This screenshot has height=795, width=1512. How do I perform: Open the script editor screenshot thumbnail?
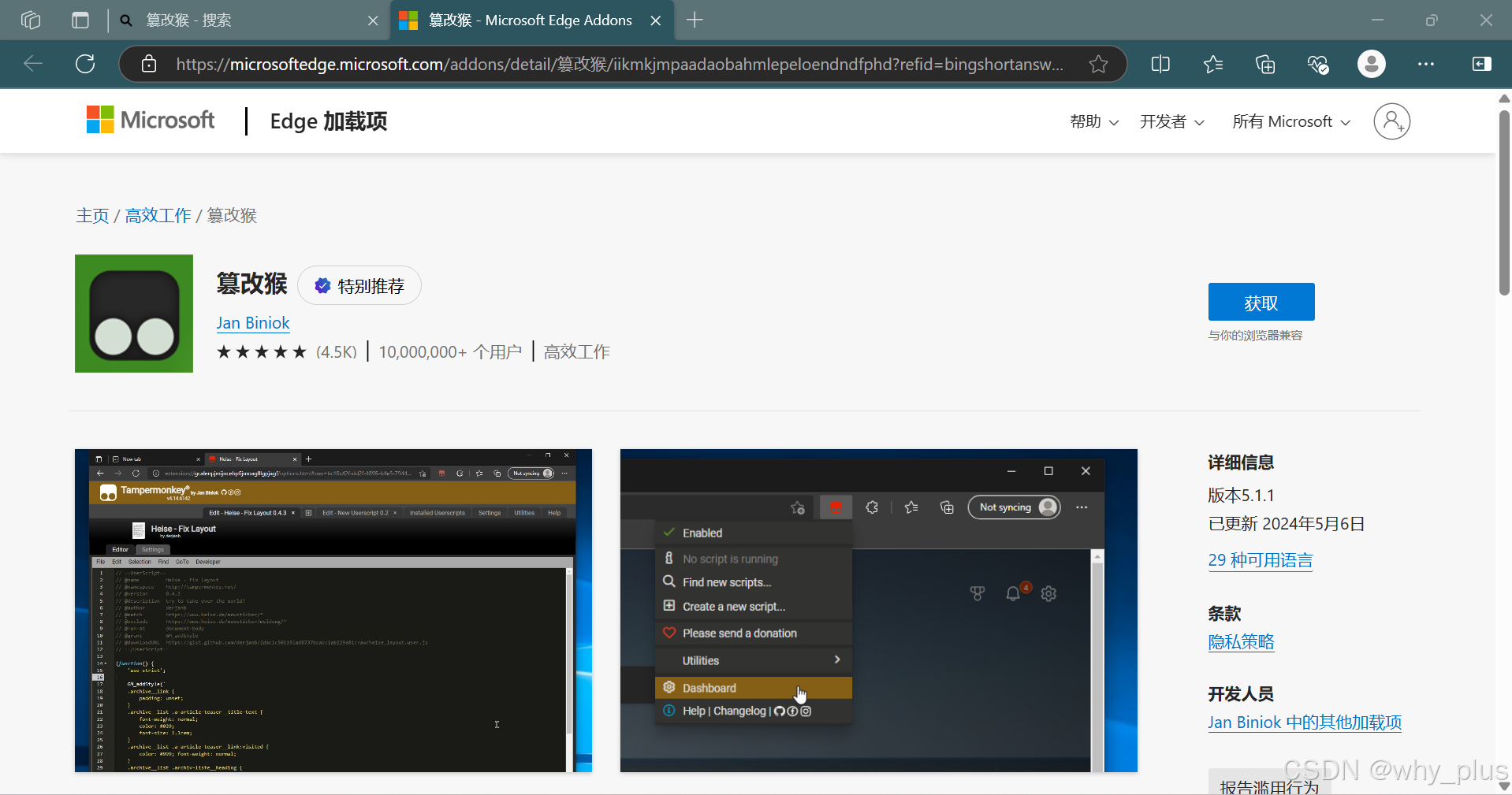tap(333, 611)
